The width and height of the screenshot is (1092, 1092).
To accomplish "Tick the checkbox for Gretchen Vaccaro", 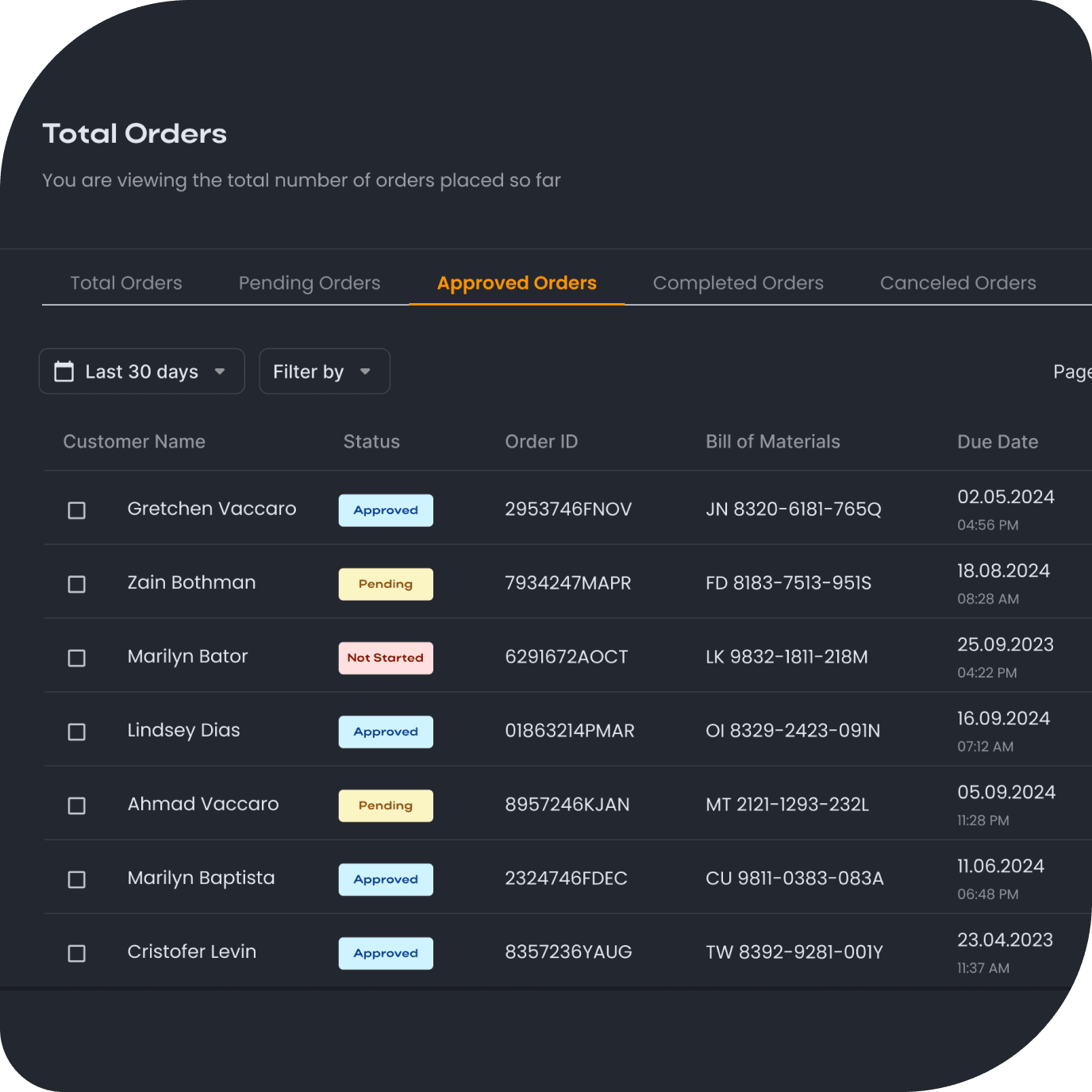I will [x=77, y=510].
